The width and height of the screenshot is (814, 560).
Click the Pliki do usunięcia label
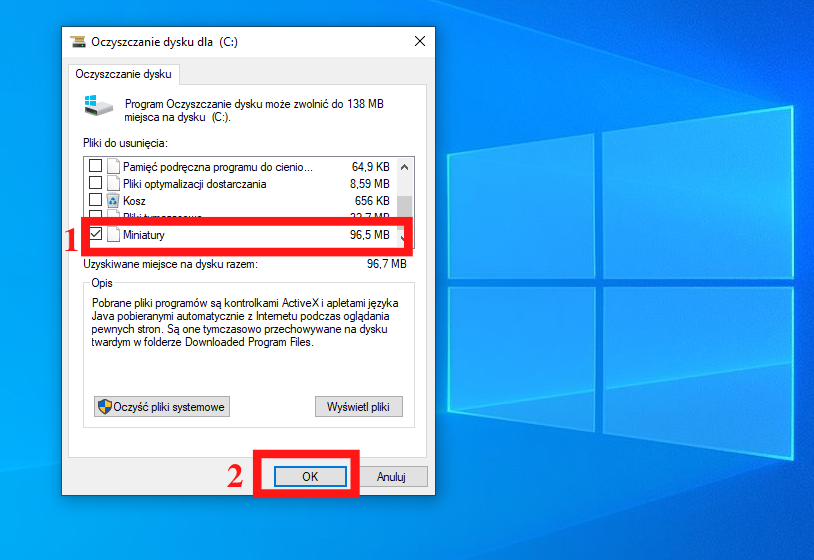point(125,143)
